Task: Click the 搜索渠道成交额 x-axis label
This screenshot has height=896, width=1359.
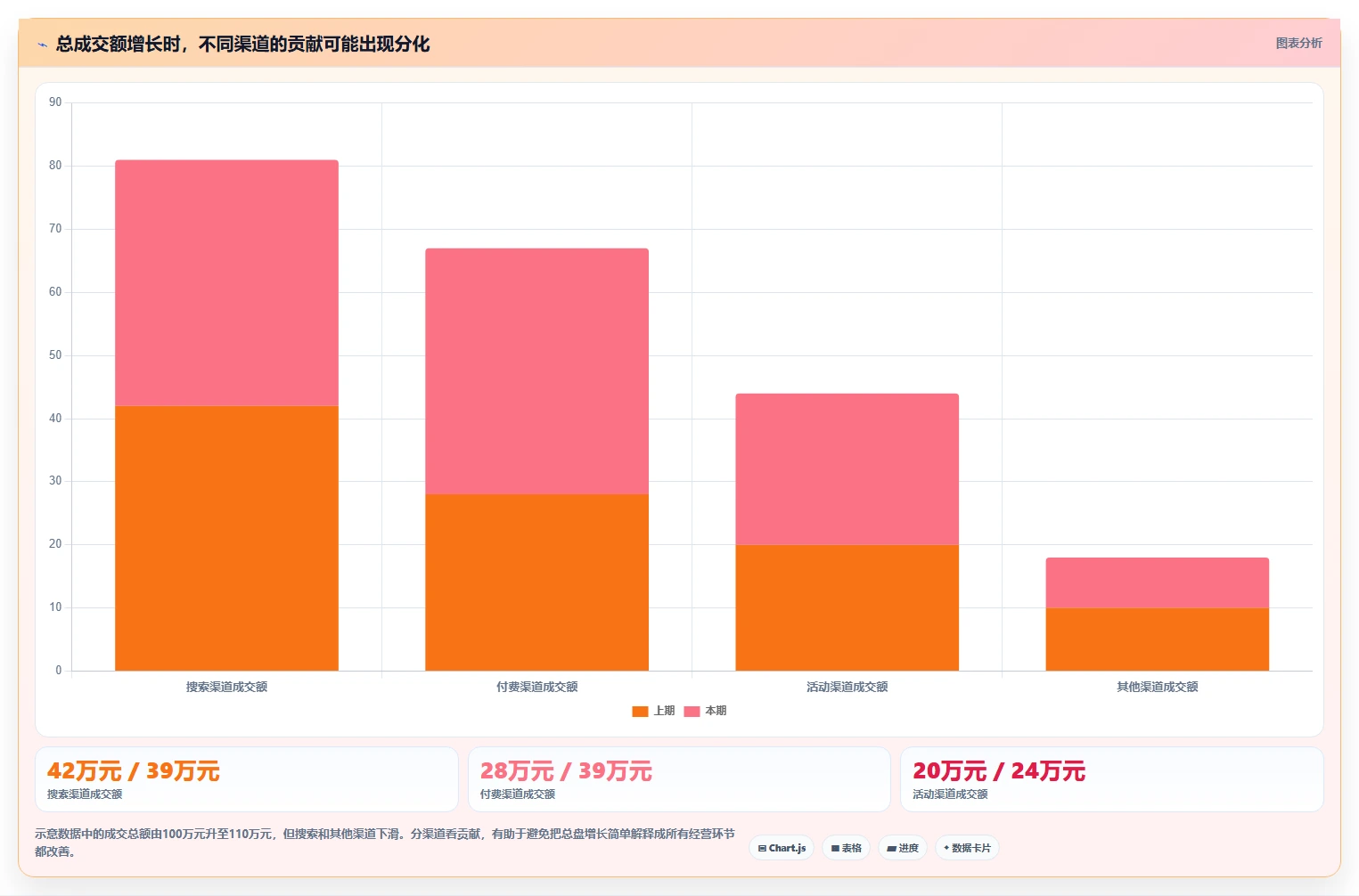Action: pos(226,687)
